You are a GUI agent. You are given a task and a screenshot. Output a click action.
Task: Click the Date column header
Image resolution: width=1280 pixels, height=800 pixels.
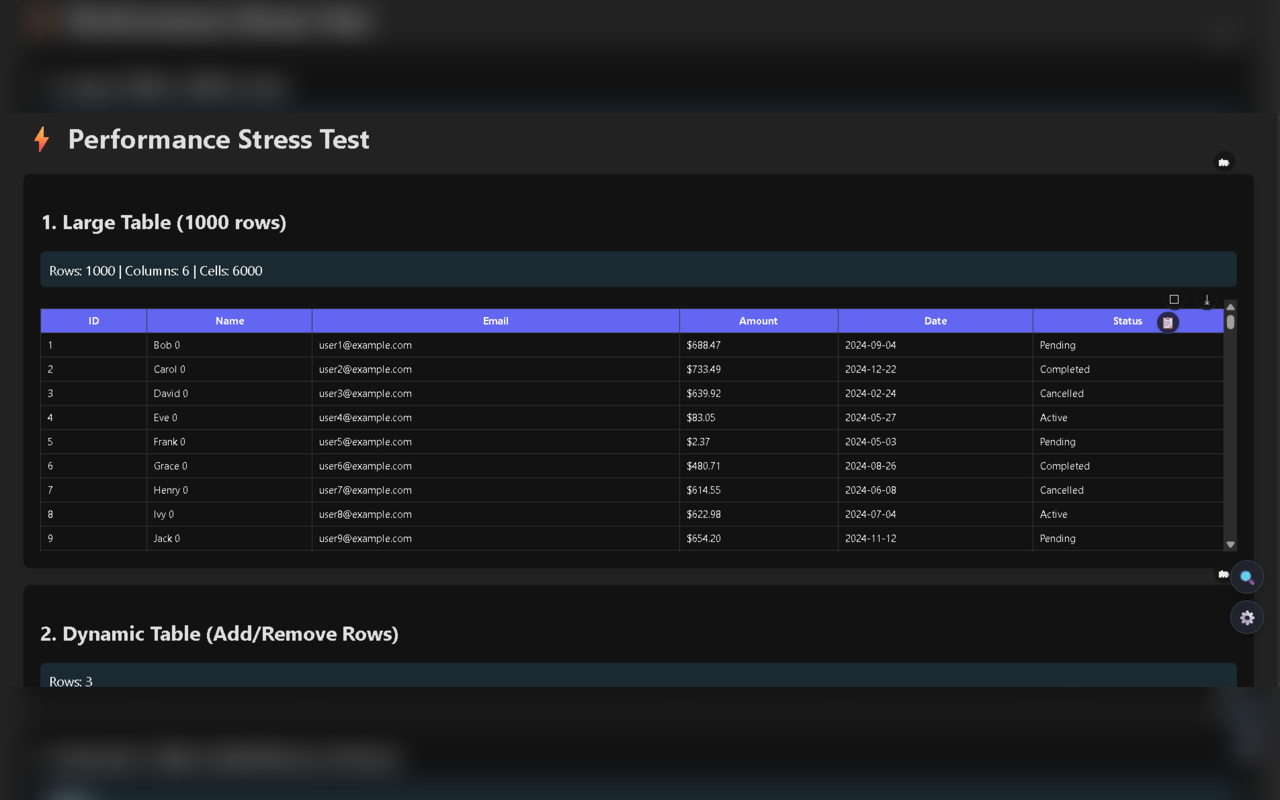(935, 321)
